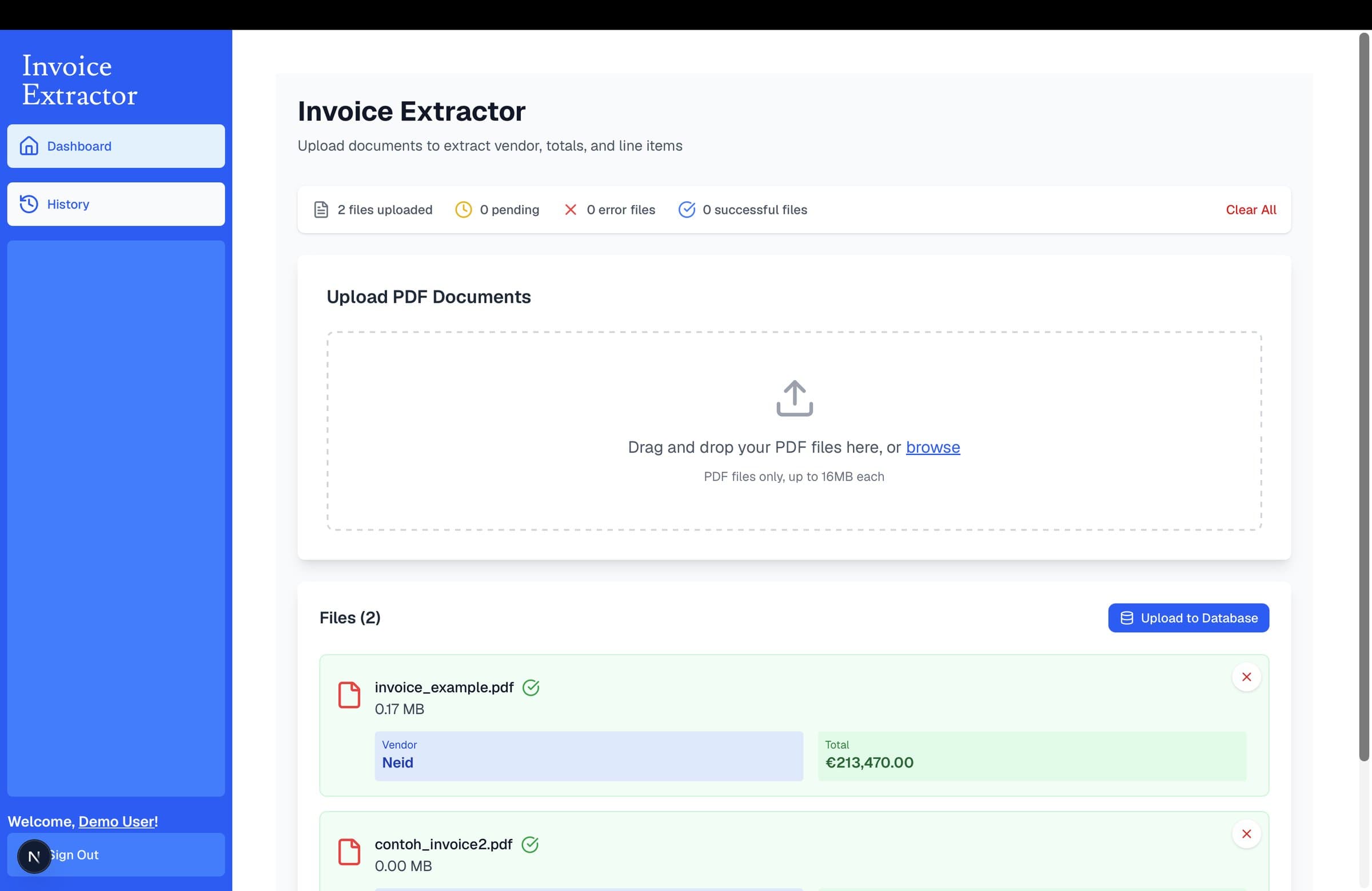Click the vertical page scrollbar
1372x891 pixels.
1364,397
